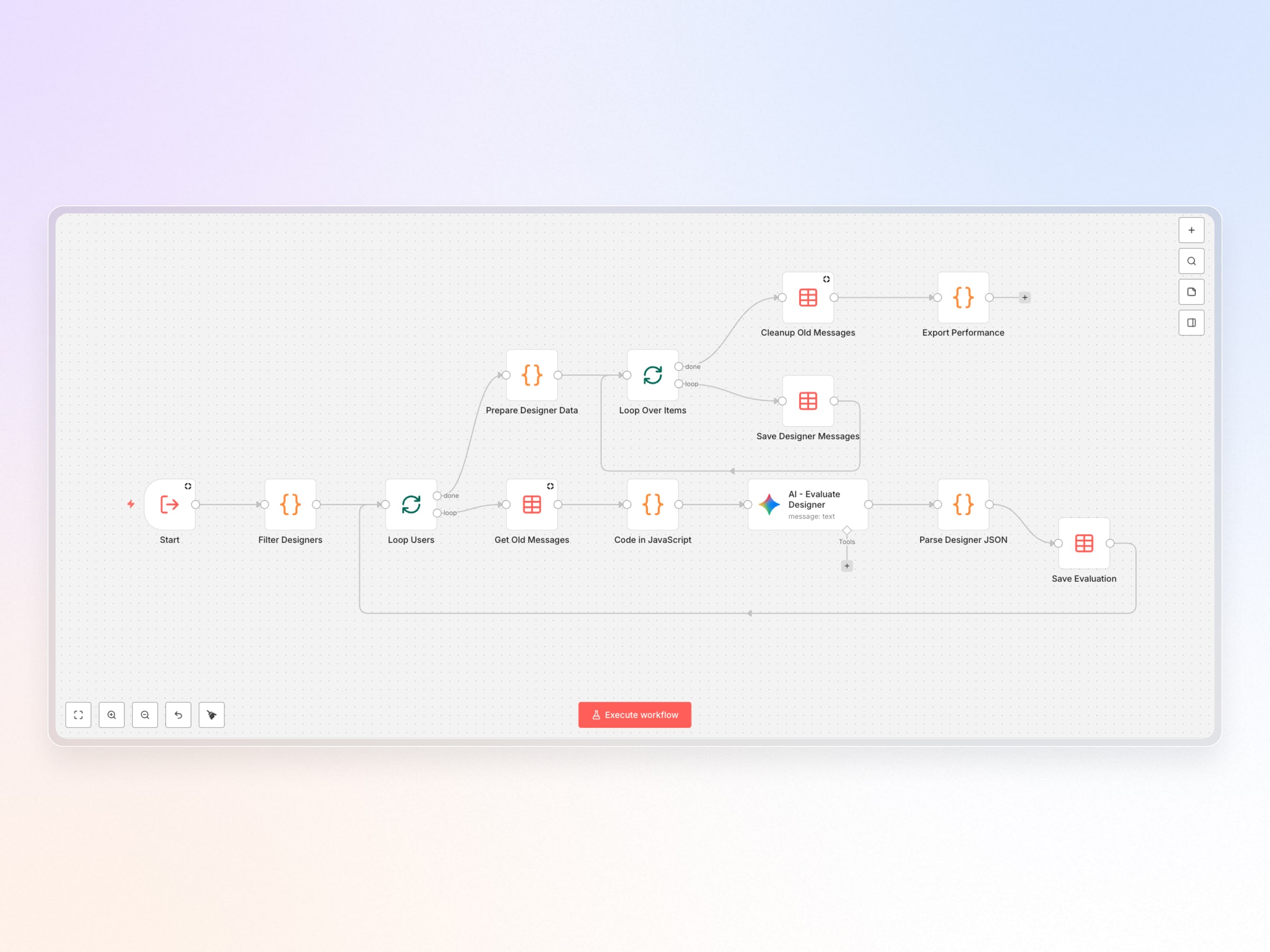1270x952 pixels.
Task: Zoom in on the canvas
Action: [x=112, y=715]
